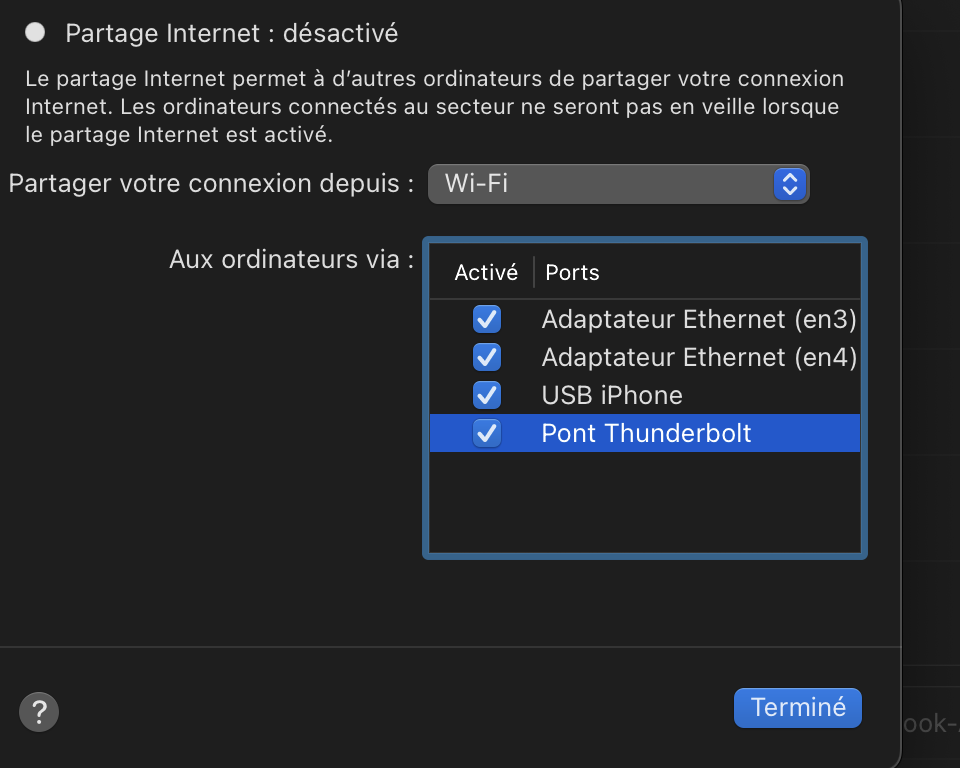Image resolution: width=960 pixels, height=768 pixels.
Task: Open the Wi-Fi connection source dropdown
Action: point(617,184)
